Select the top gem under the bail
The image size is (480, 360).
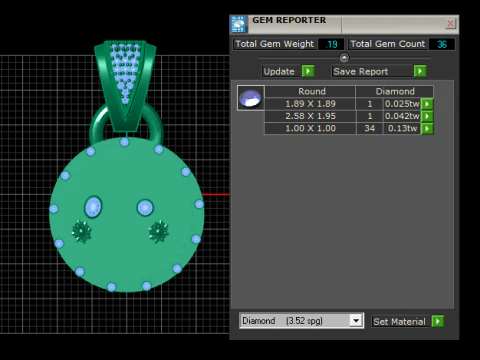[x=124, y=142]
